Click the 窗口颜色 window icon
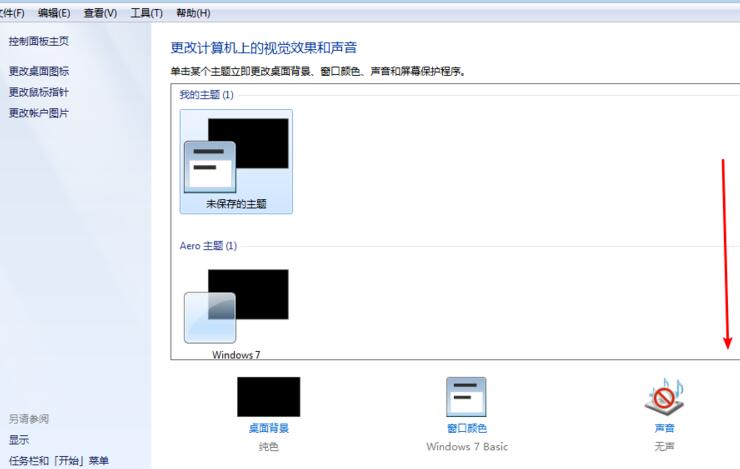 (x=466, y=396)
